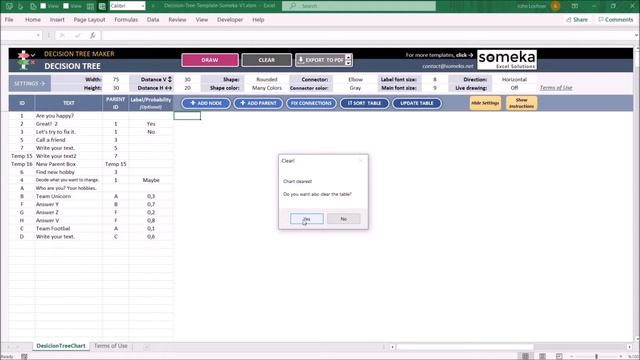Screen dimensions: 640x360
Task: Select the Connector value Elbow
Action: [355, 80]
